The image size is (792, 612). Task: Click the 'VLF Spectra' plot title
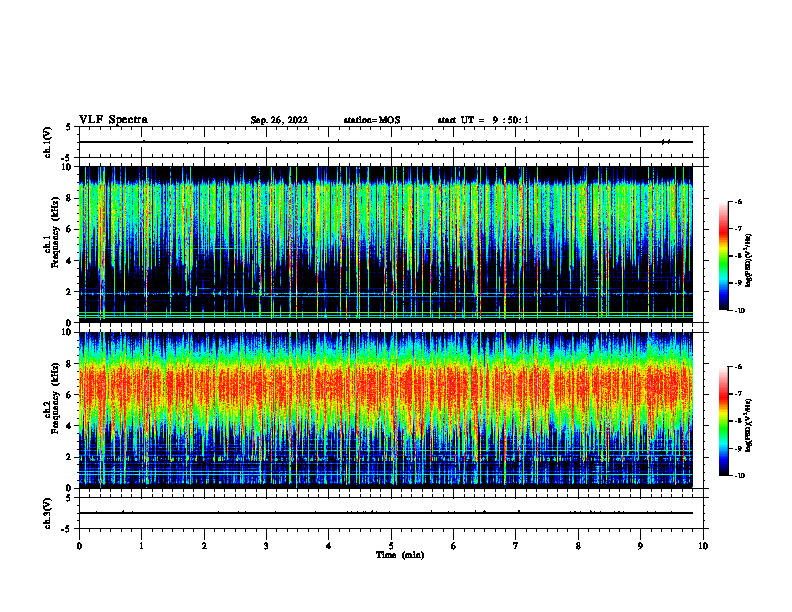[x=113, y=120]
